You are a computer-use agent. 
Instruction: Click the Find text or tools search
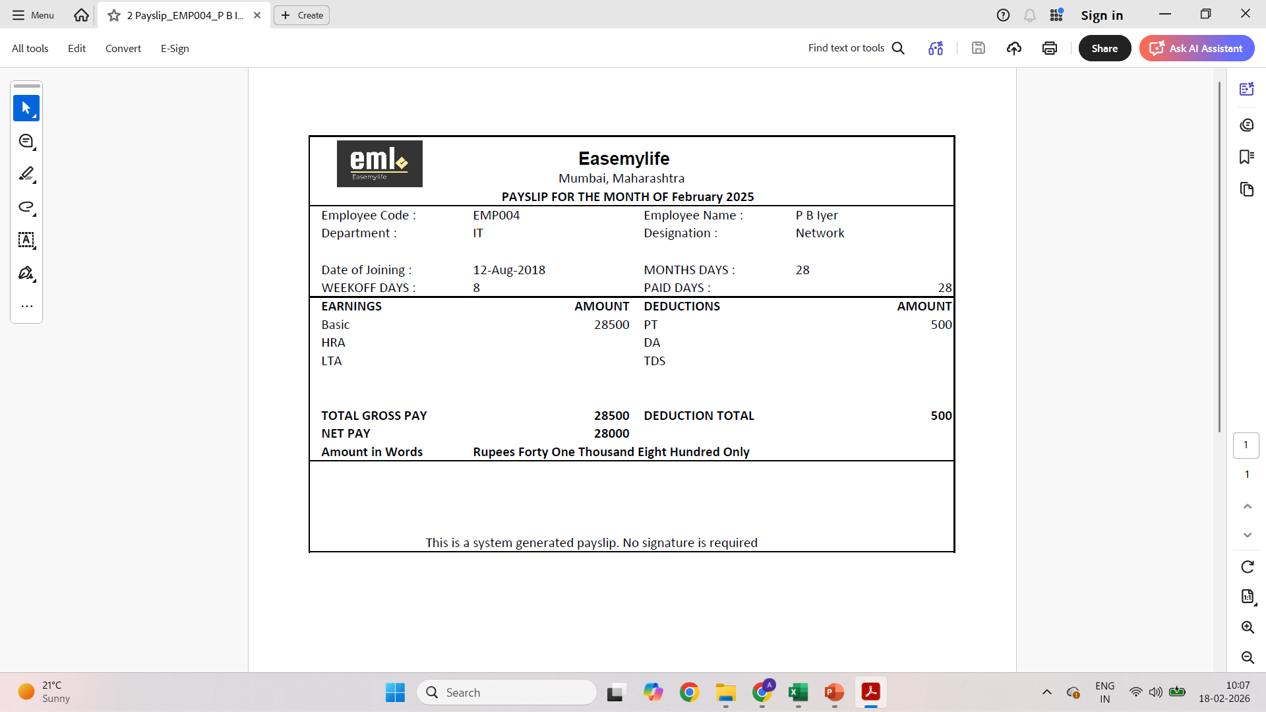tap(856, 48)
